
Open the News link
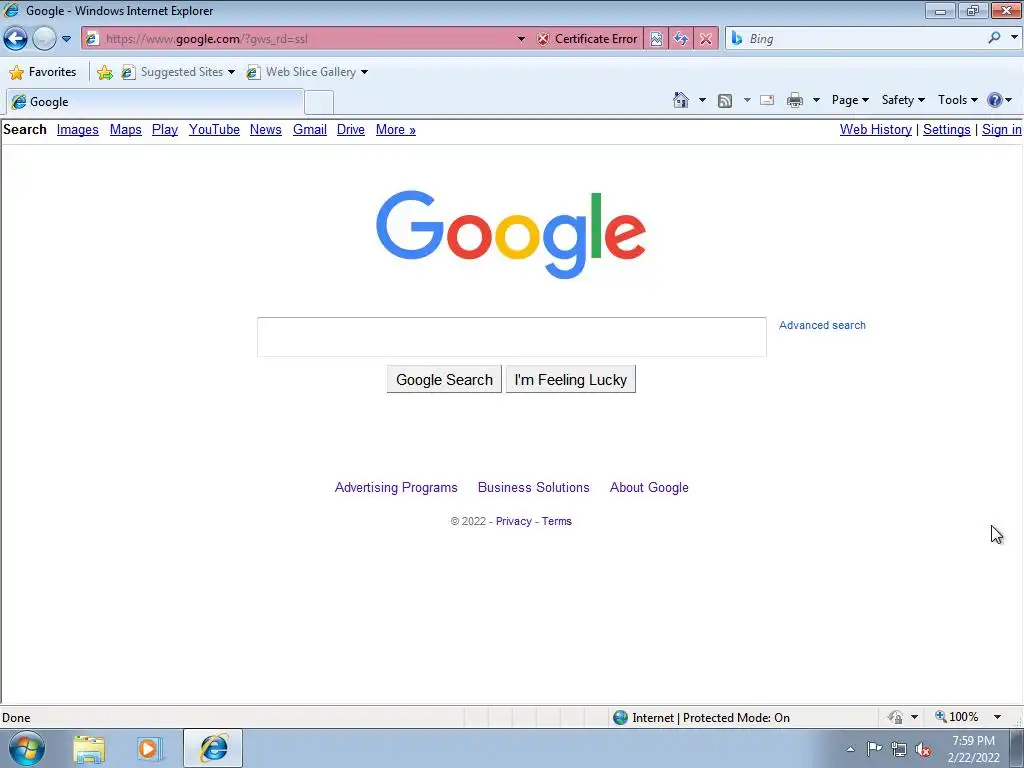tap(266, 129)
